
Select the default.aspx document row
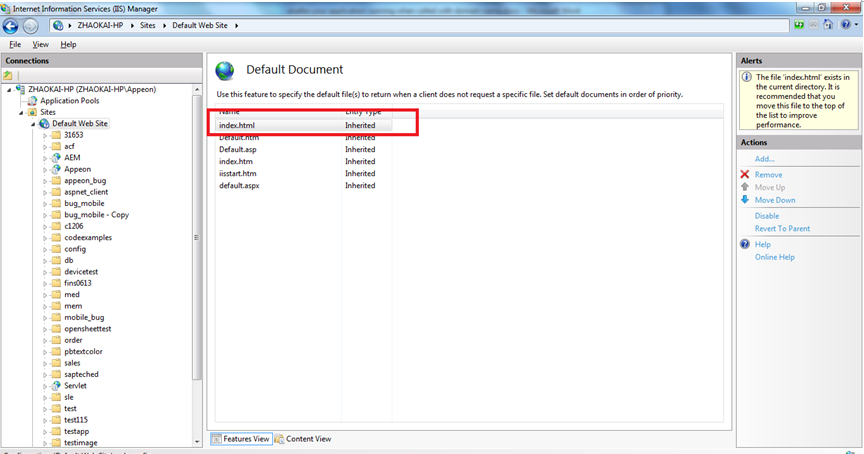pyautogui.click(x=304, y=186)
